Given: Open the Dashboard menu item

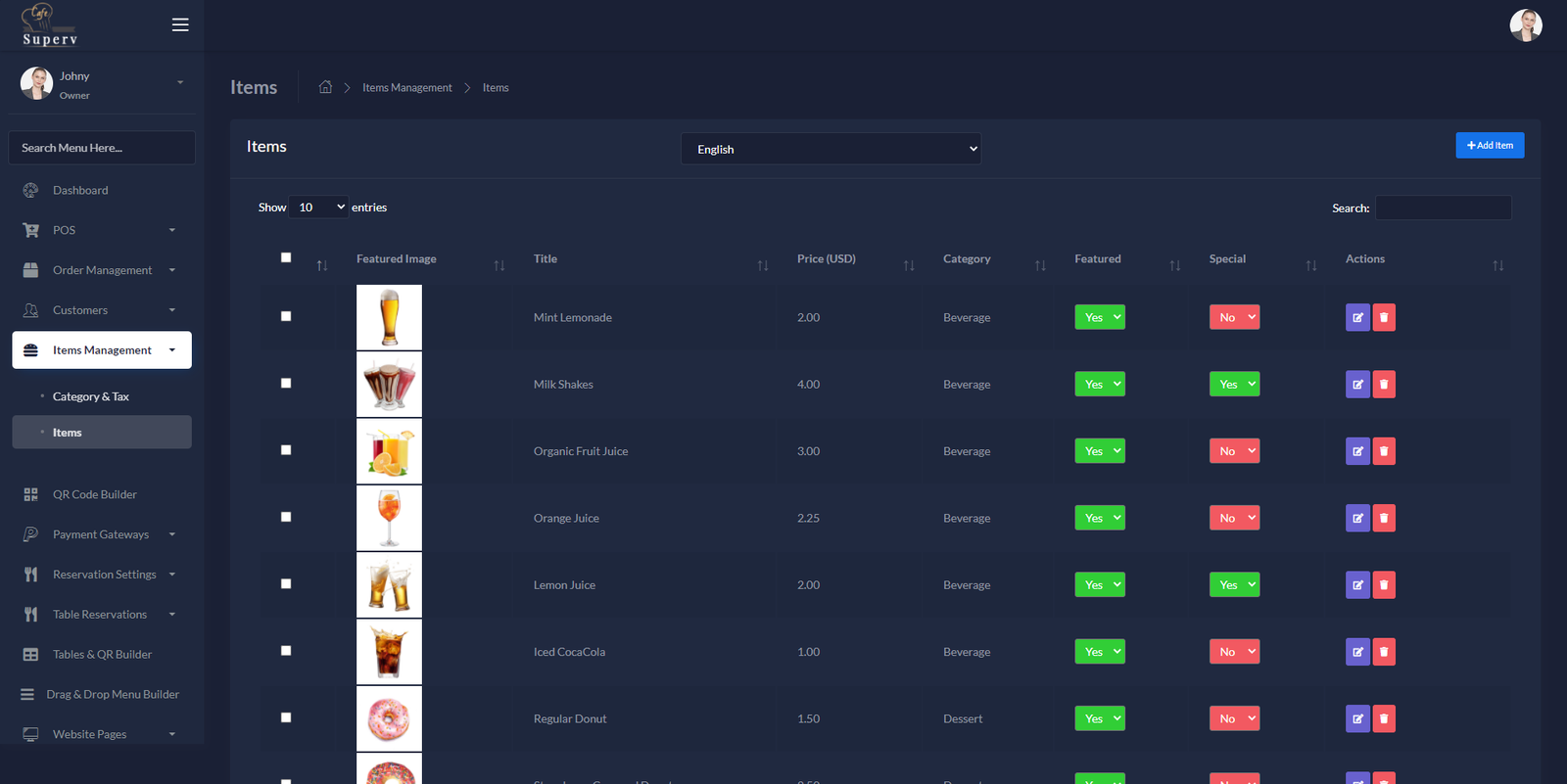Looking at the screenshot, I should point(80,190).
